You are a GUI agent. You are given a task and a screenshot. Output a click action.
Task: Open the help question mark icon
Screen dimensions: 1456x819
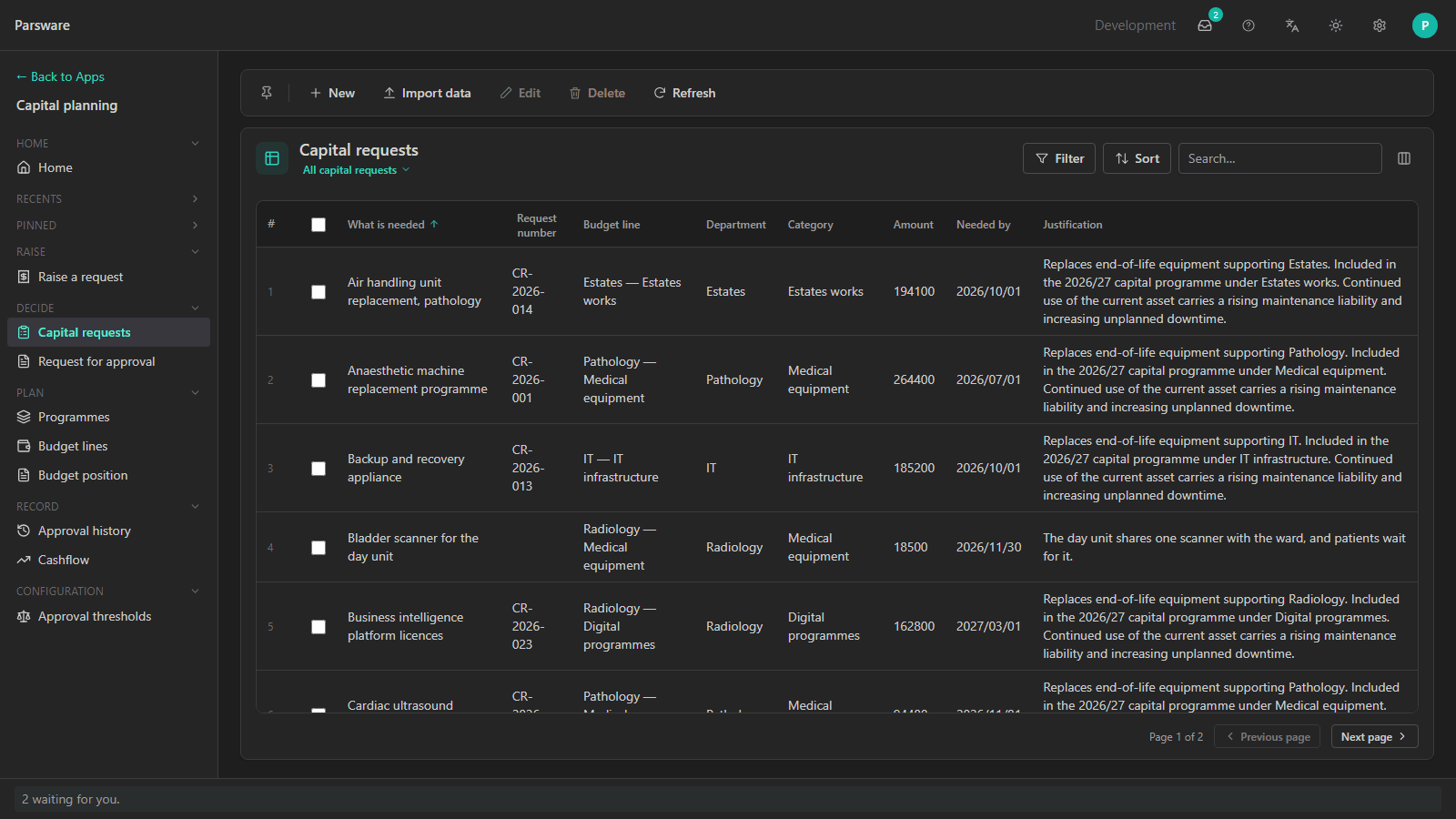coord(1249,25)
